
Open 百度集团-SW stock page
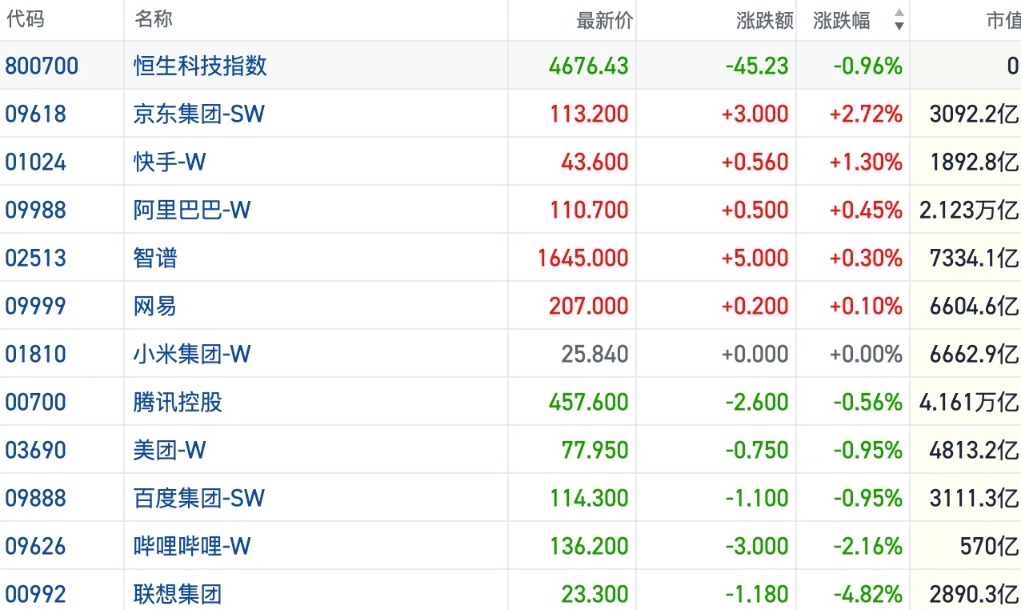click(x=199, y=498)
